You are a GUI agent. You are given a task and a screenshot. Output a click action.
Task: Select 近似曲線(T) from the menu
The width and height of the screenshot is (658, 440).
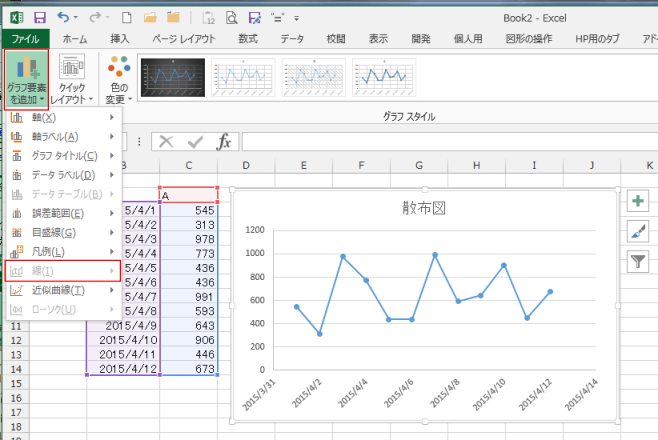coord(62,290)
